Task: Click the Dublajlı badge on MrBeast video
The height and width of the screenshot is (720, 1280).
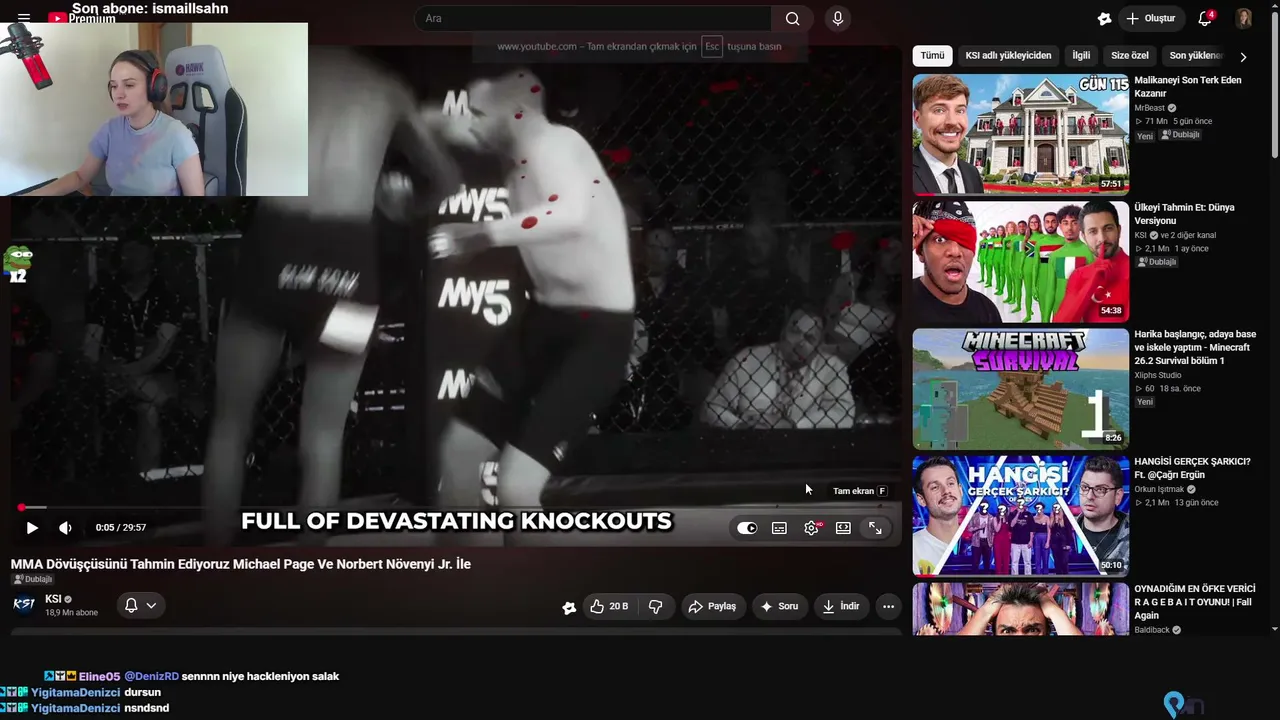Action: (x=1181, y=135)
